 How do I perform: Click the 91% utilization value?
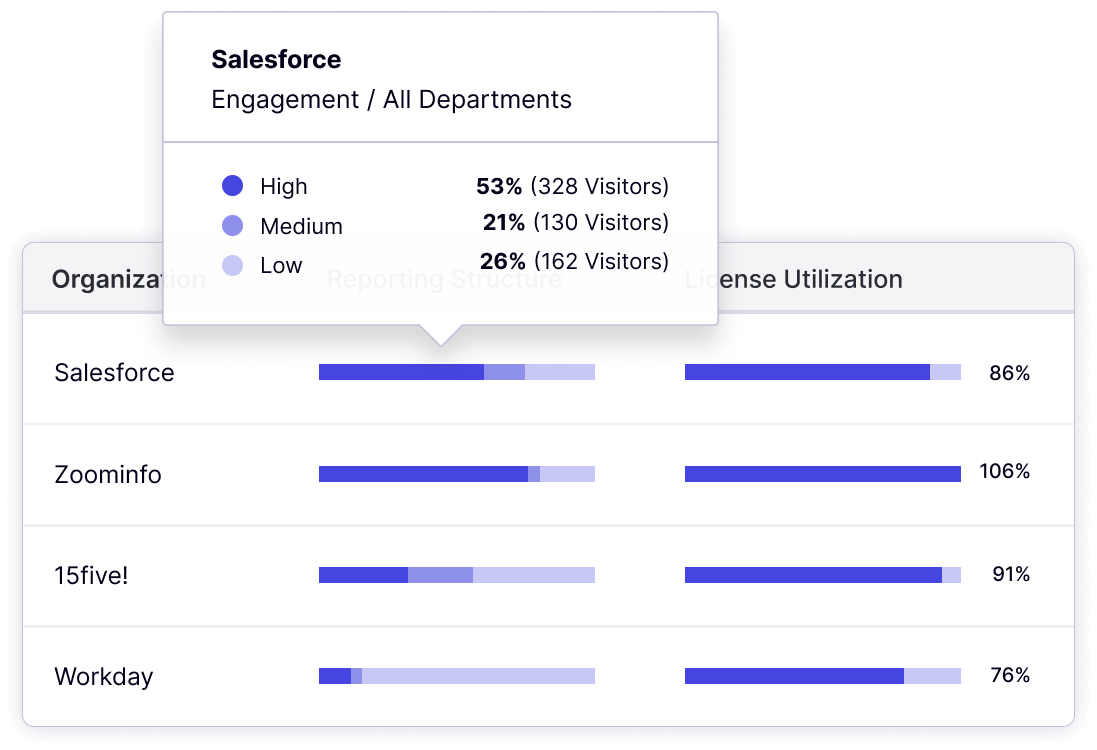pyautogui.click(x=1011, y=574)
